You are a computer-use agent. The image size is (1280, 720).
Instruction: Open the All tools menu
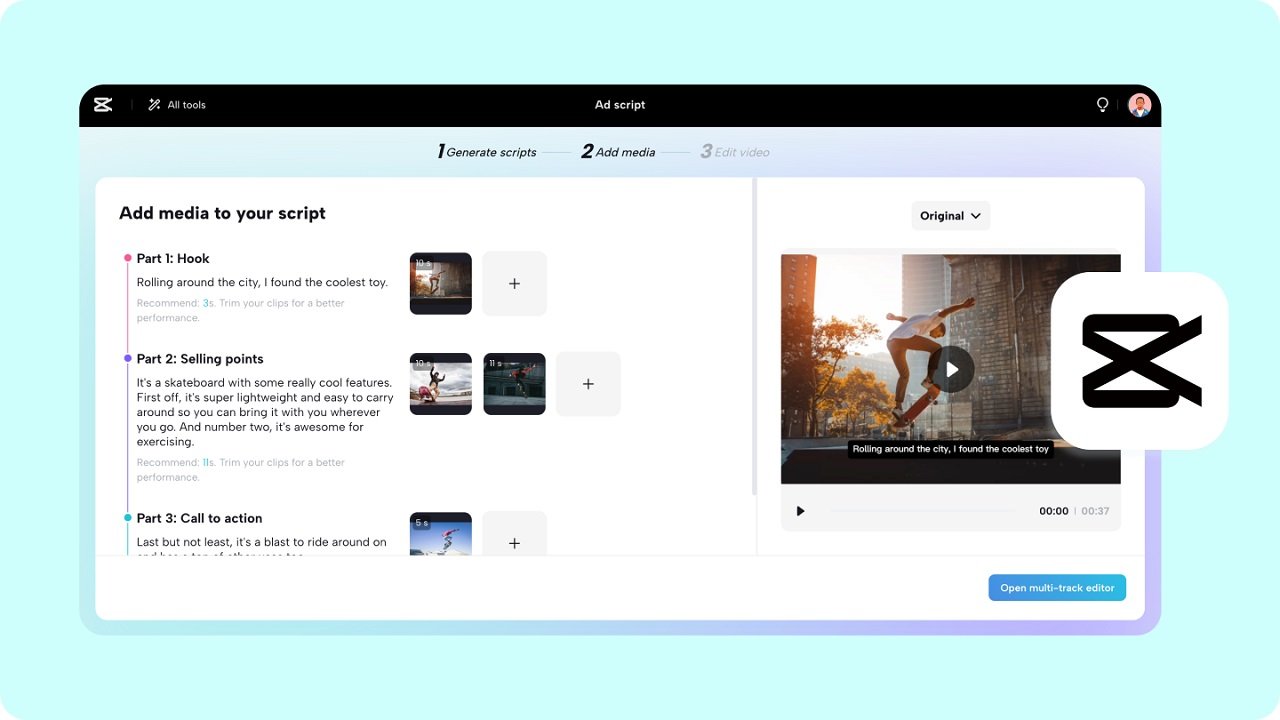[176, 104]
